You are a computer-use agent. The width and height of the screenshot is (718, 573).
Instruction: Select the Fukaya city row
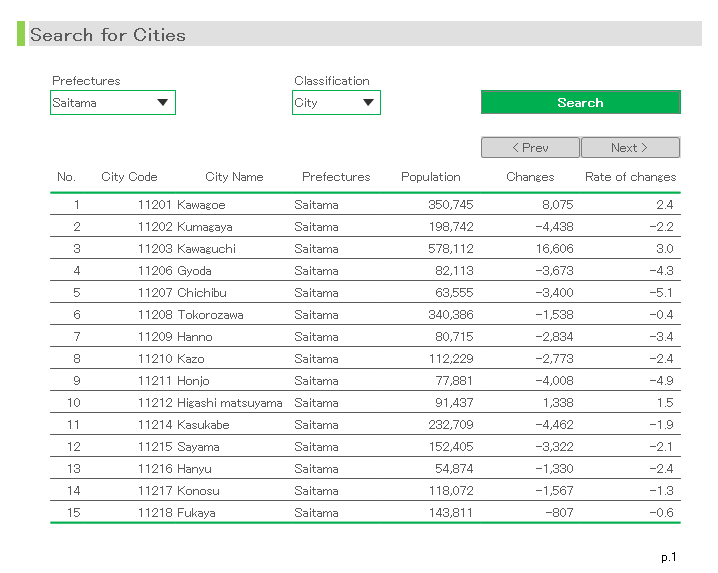(196, 513)
